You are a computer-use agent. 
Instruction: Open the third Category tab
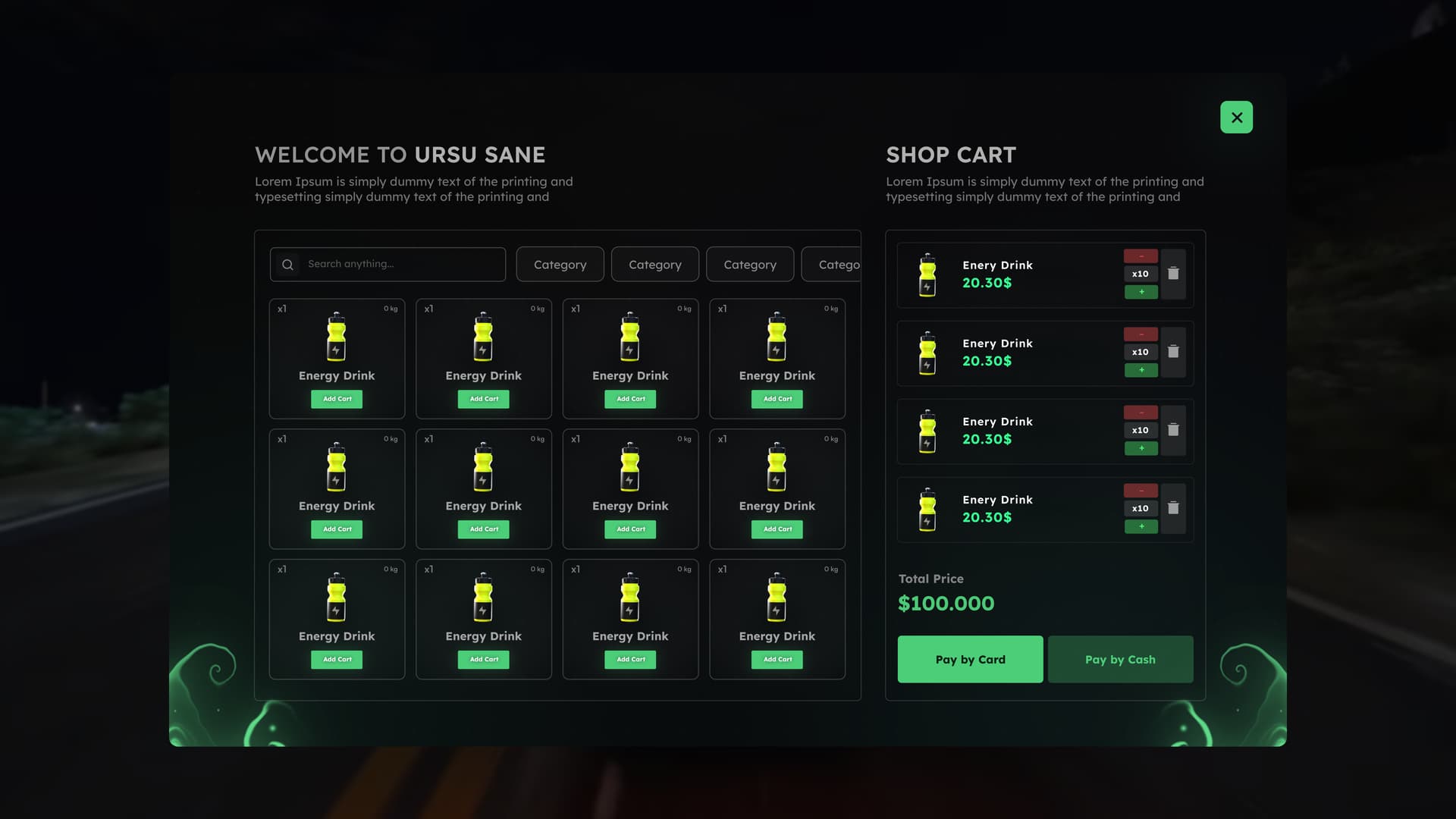pyautogui.click(x=749, y=265)
